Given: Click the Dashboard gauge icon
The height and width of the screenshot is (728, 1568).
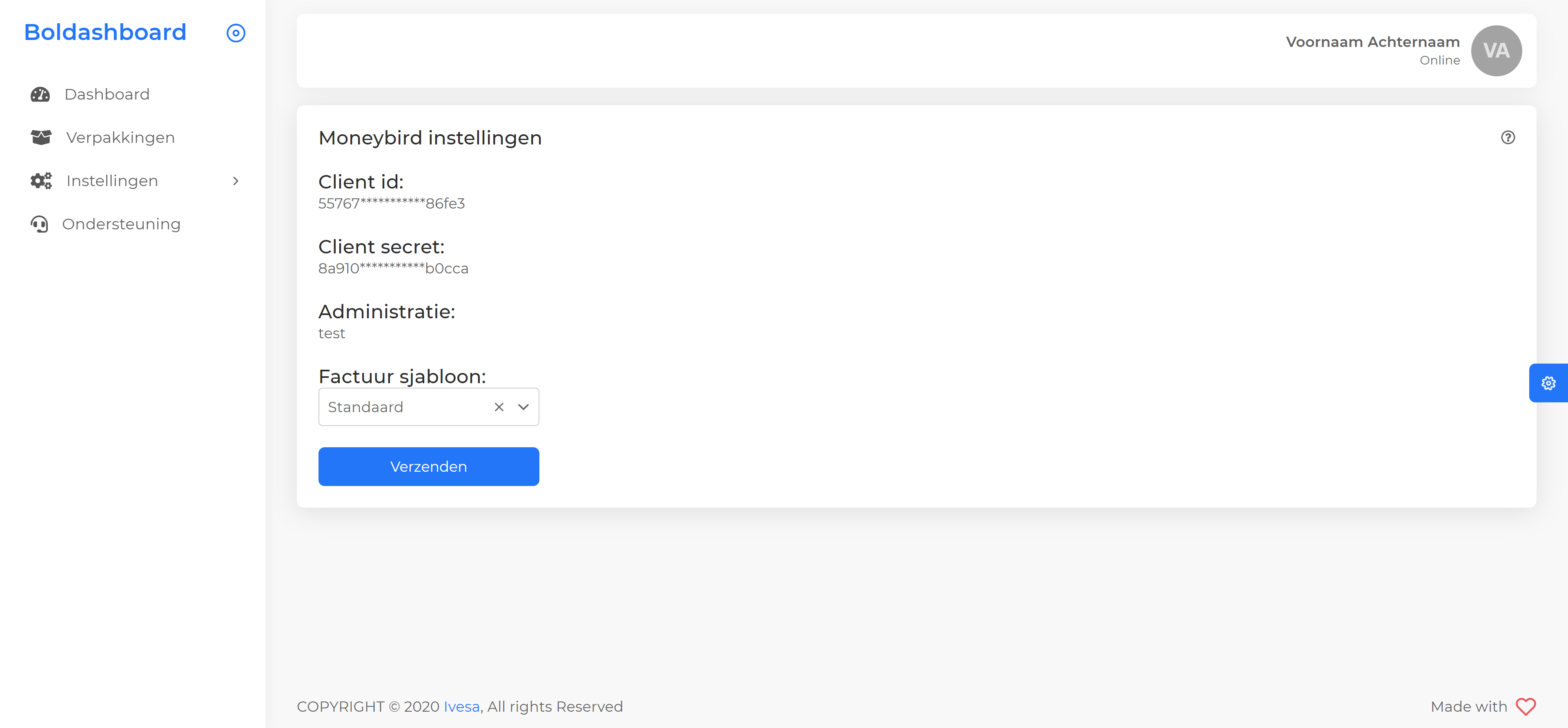Looking at the screenshot, I should [x=40, y=94].
